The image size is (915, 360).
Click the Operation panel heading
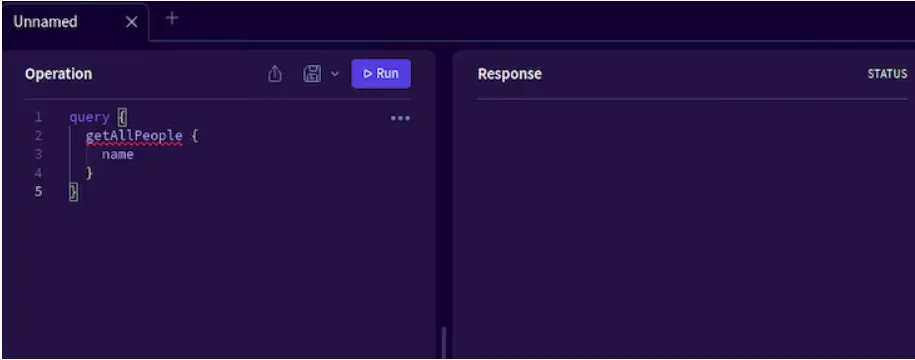coord(58,74)
